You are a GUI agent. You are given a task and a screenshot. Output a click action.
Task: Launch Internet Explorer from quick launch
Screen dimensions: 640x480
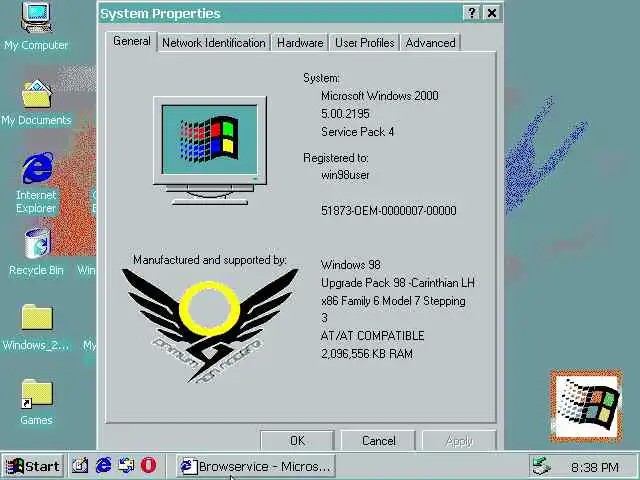[103, 466]
